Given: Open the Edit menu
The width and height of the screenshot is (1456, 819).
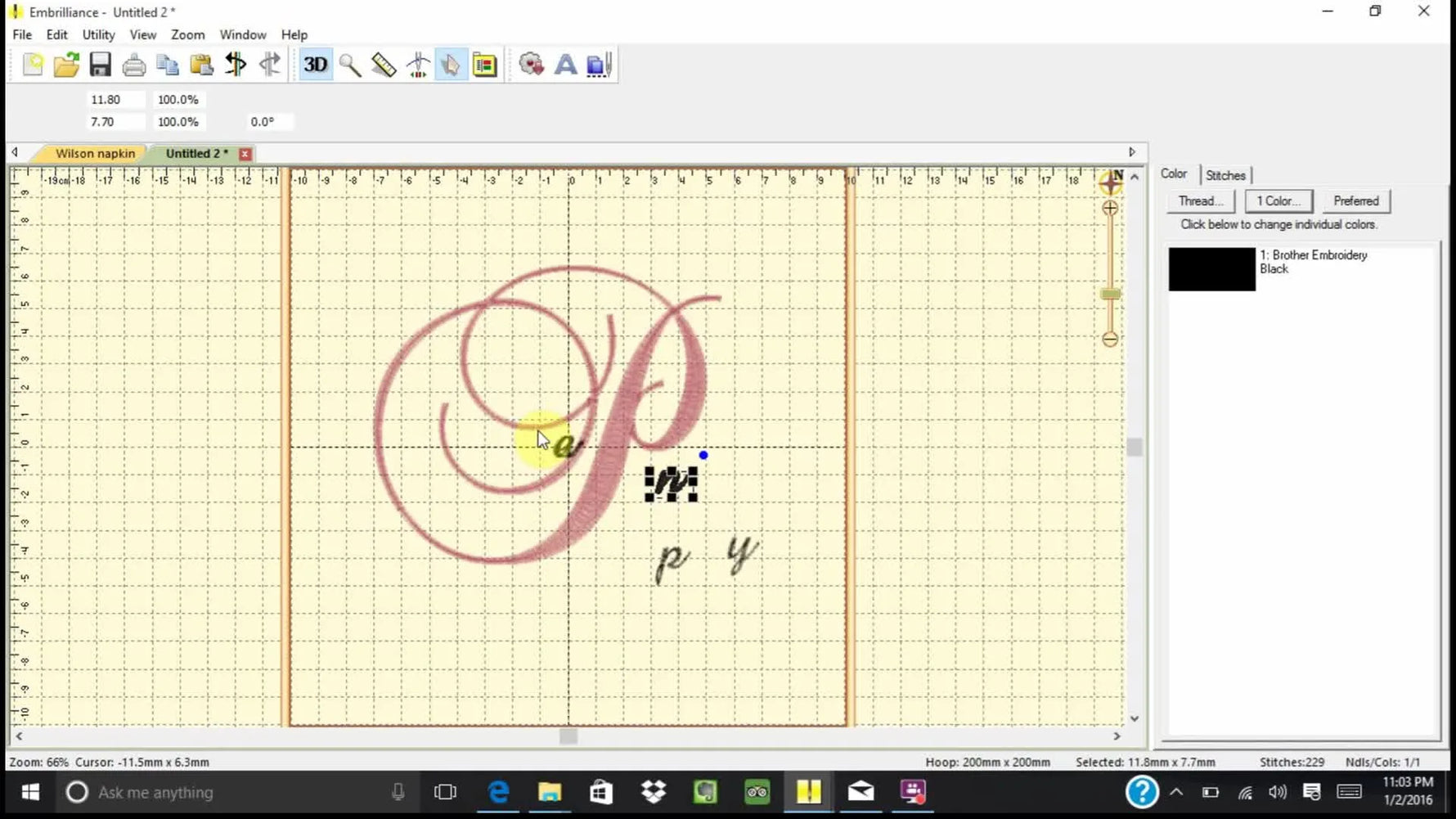Looking at the screenshot, I should coord(56,34).
